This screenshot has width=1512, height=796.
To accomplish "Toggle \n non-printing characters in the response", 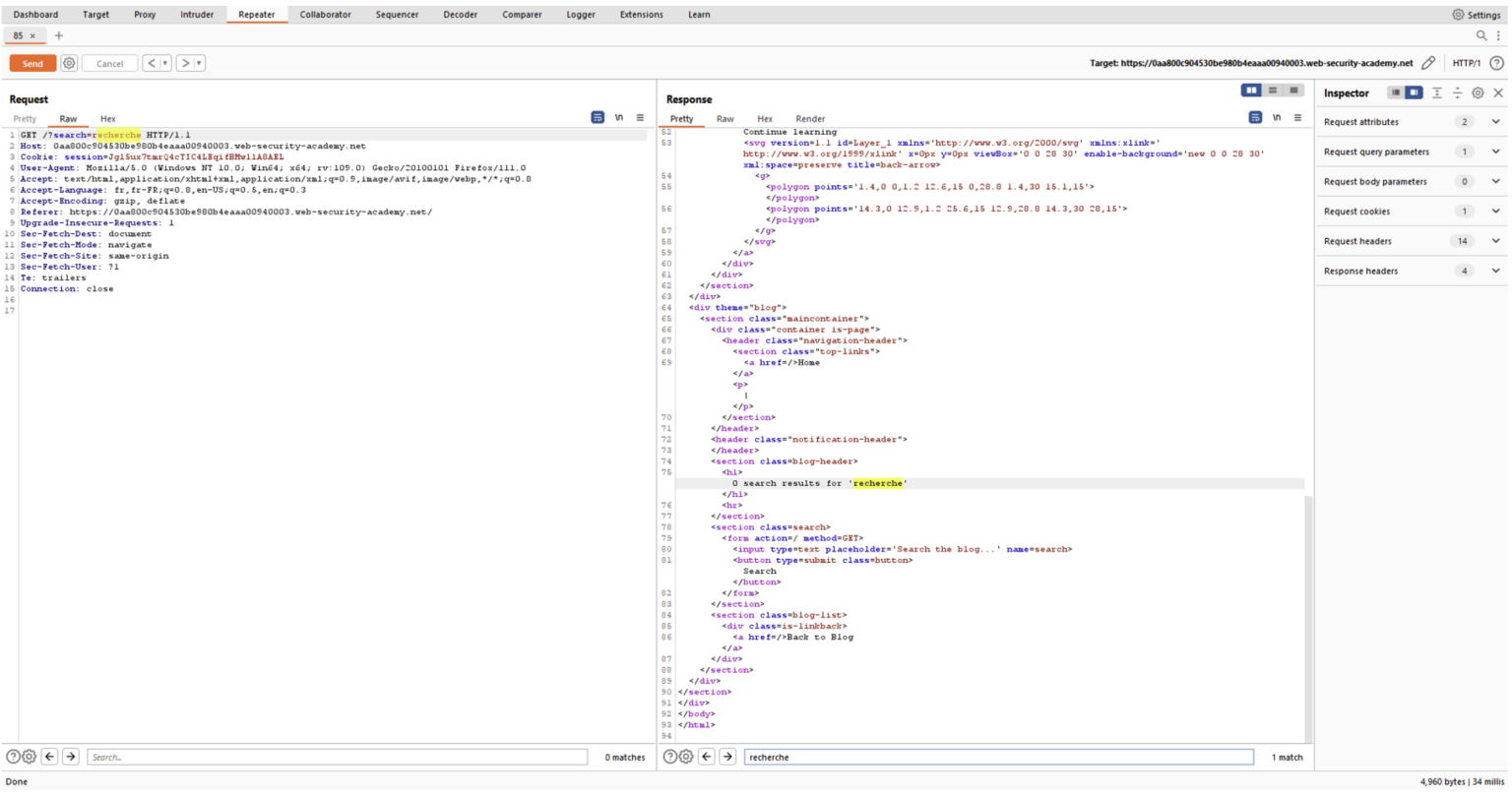I will point(1277,116).
